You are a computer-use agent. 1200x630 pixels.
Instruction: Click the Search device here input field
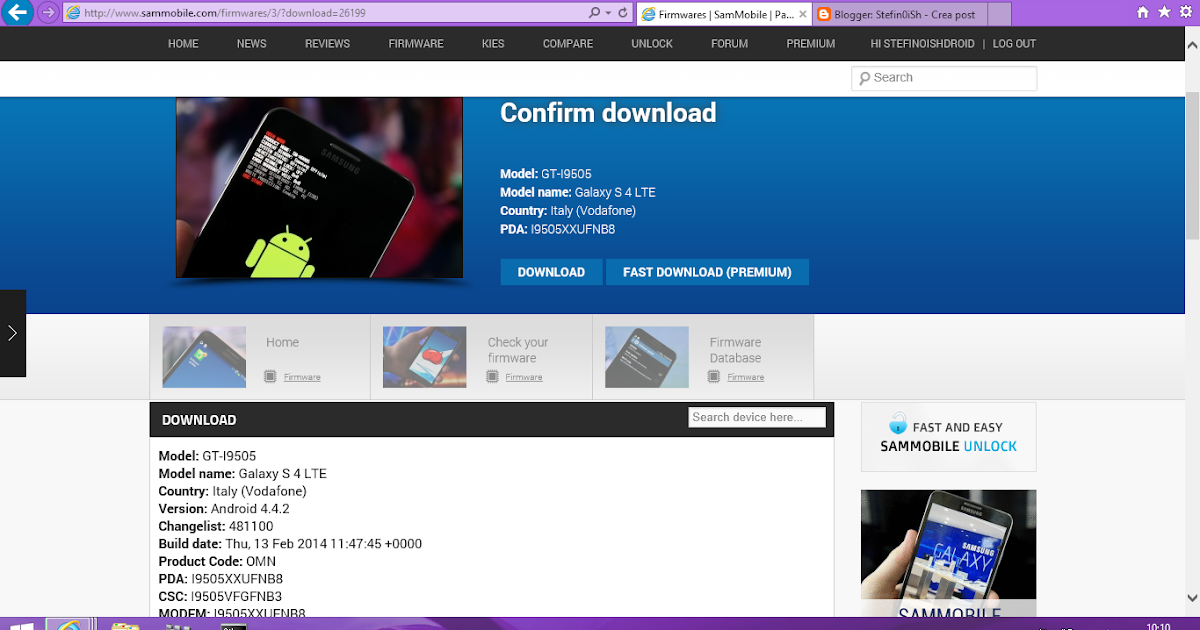[757, 417]
